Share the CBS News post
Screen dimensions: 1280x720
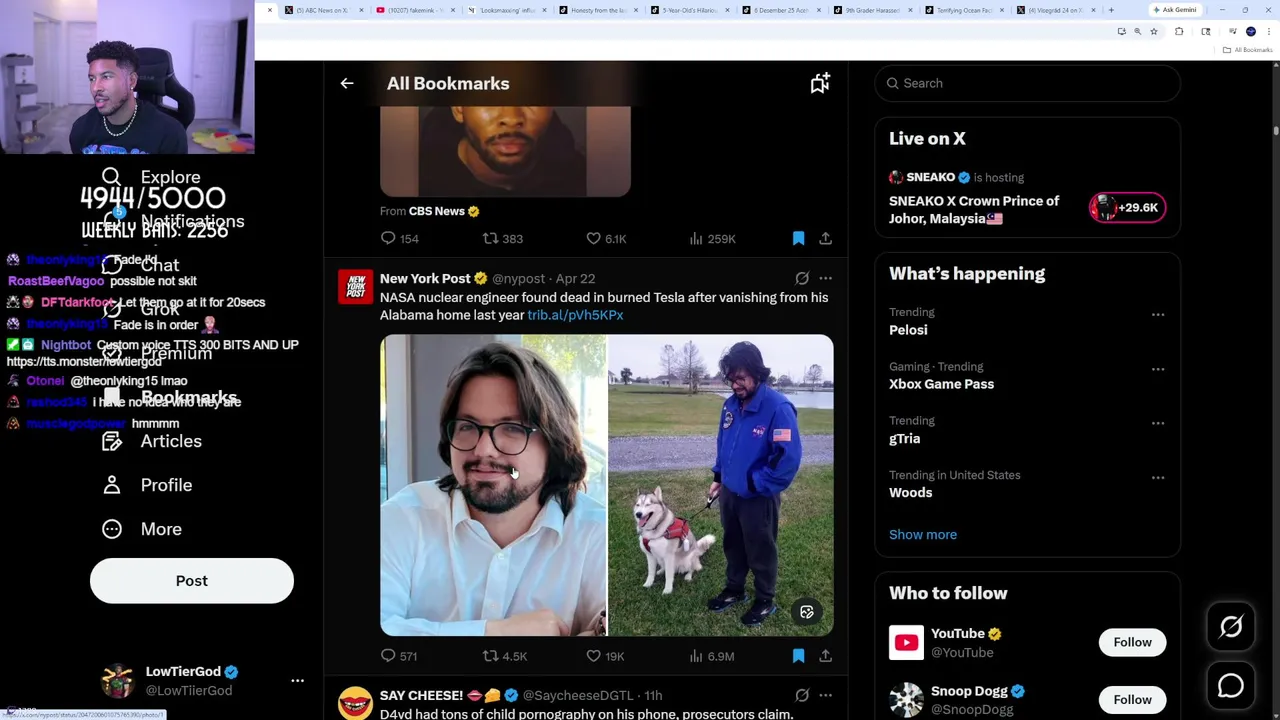click(825, 239)
